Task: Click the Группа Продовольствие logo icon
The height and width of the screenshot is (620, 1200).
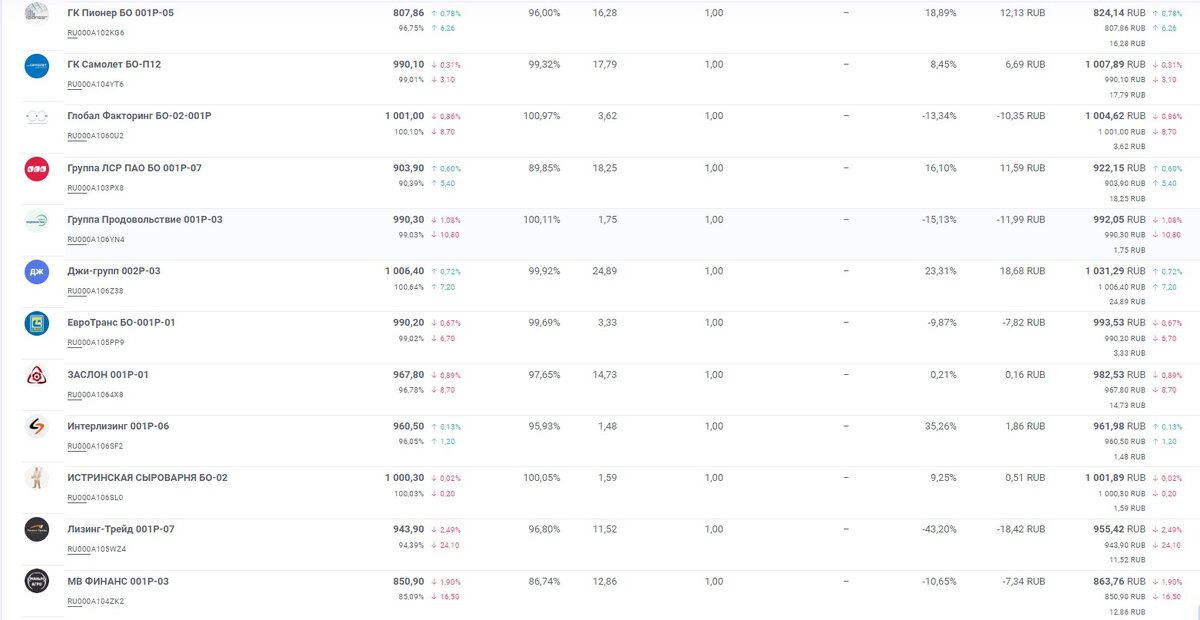Action: [37, 221]
